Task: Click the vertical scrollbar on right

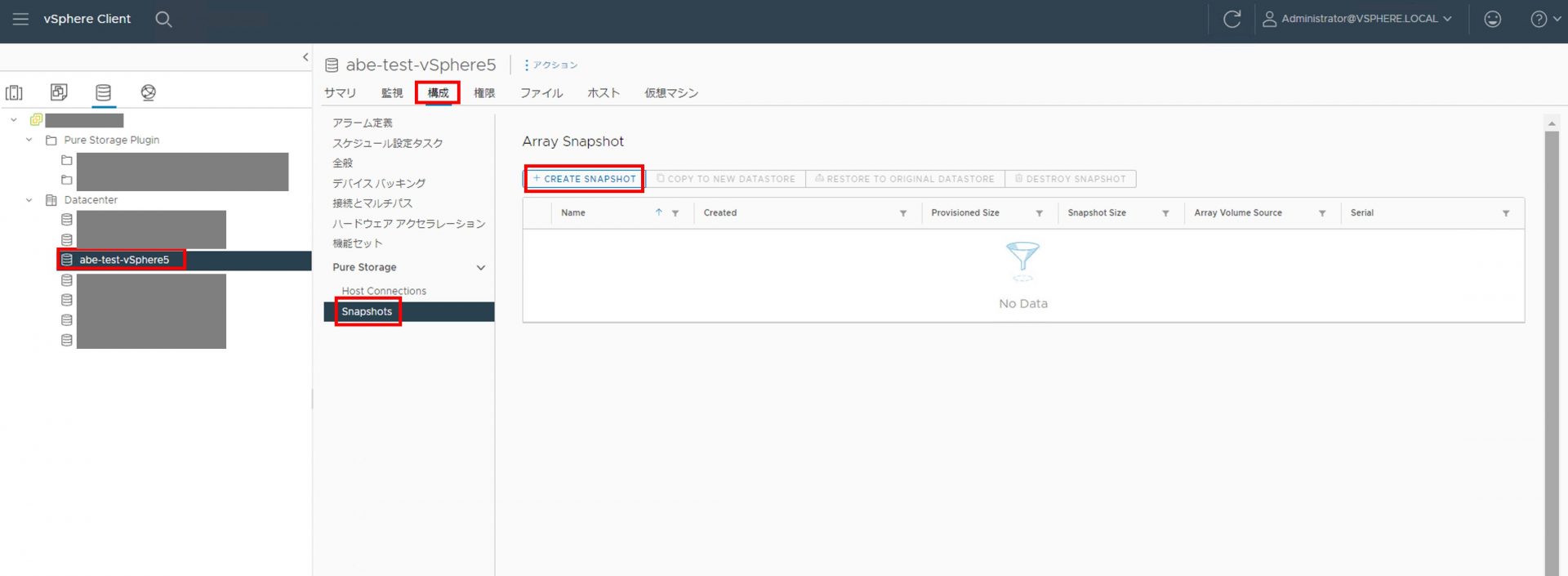Action: tap(1551, 351)
